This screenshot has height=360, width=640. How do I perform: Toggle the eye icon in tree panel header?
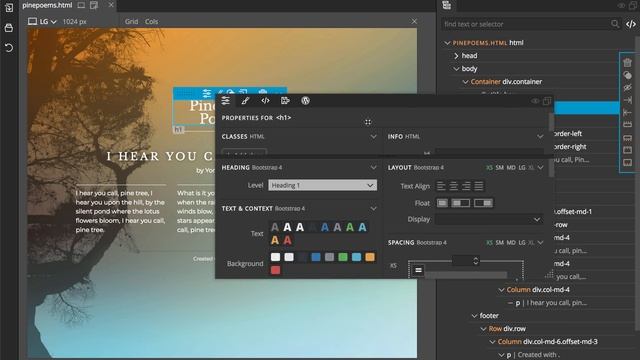point(621,5)
